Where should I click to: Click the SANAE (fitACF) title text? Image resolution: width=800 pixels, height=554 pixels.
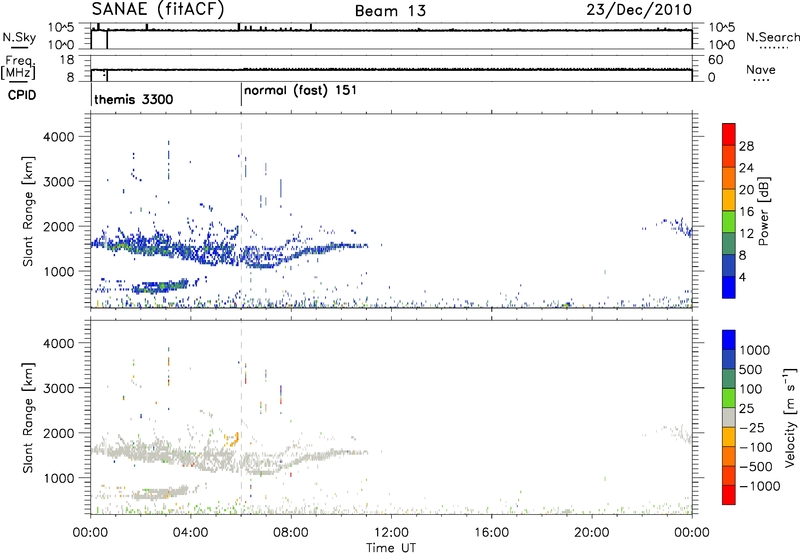[x=158, y=10]
